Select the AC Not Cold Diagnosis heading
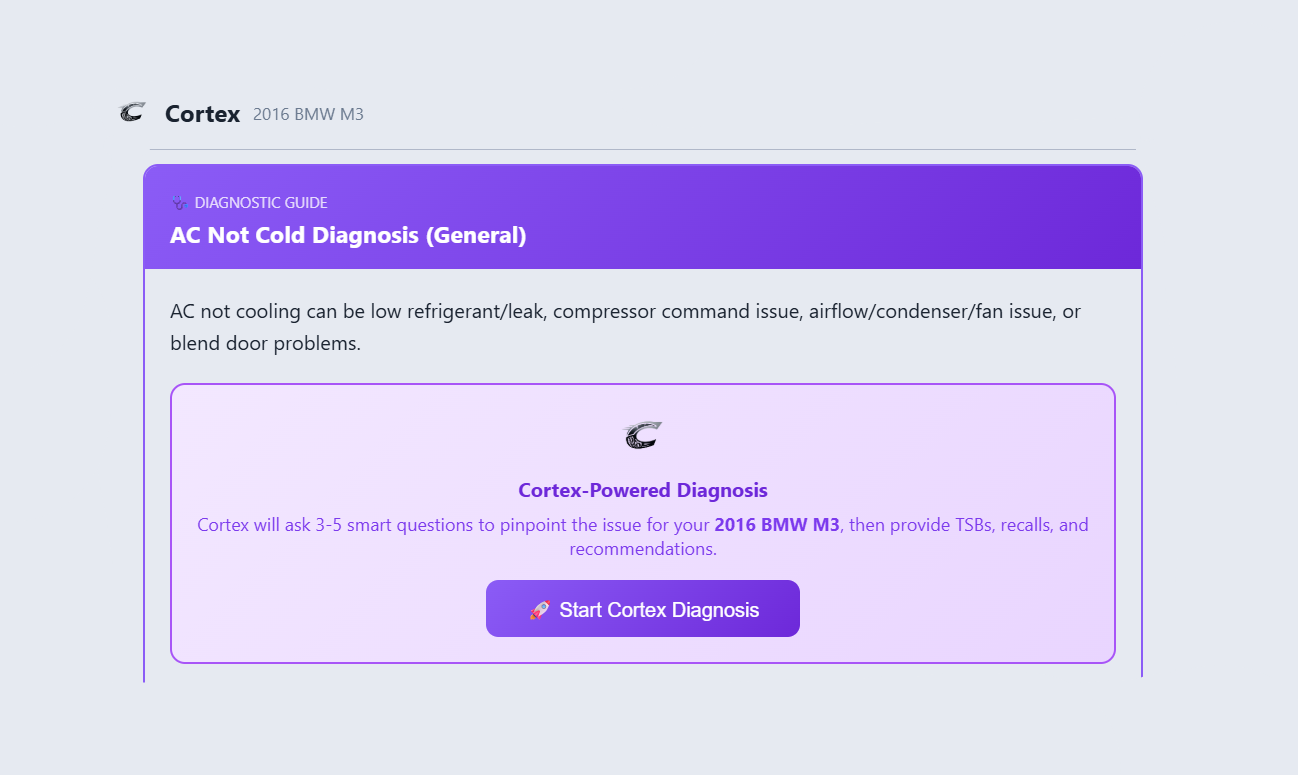Image resolution: width=1298 pixels, height=775 pixels. (348, 235)
